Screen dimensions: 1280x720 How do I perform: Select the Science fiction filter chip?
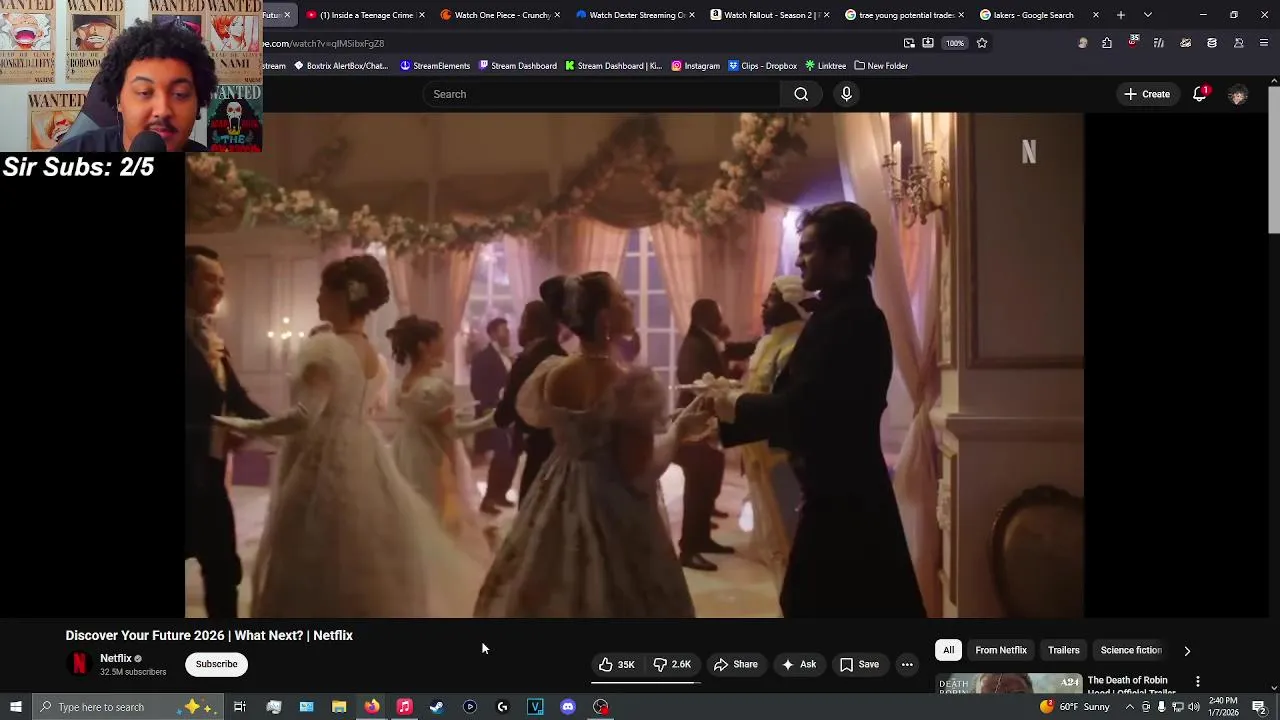coord(1131,650)
